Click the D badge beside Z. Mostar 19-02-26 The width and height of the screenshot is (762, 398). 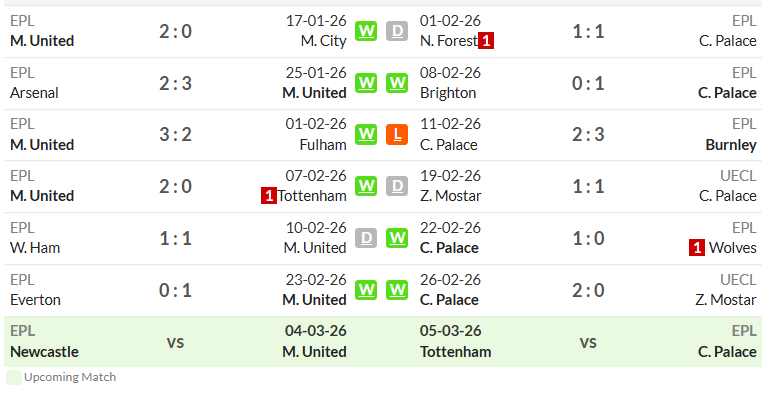pos(397,186)
